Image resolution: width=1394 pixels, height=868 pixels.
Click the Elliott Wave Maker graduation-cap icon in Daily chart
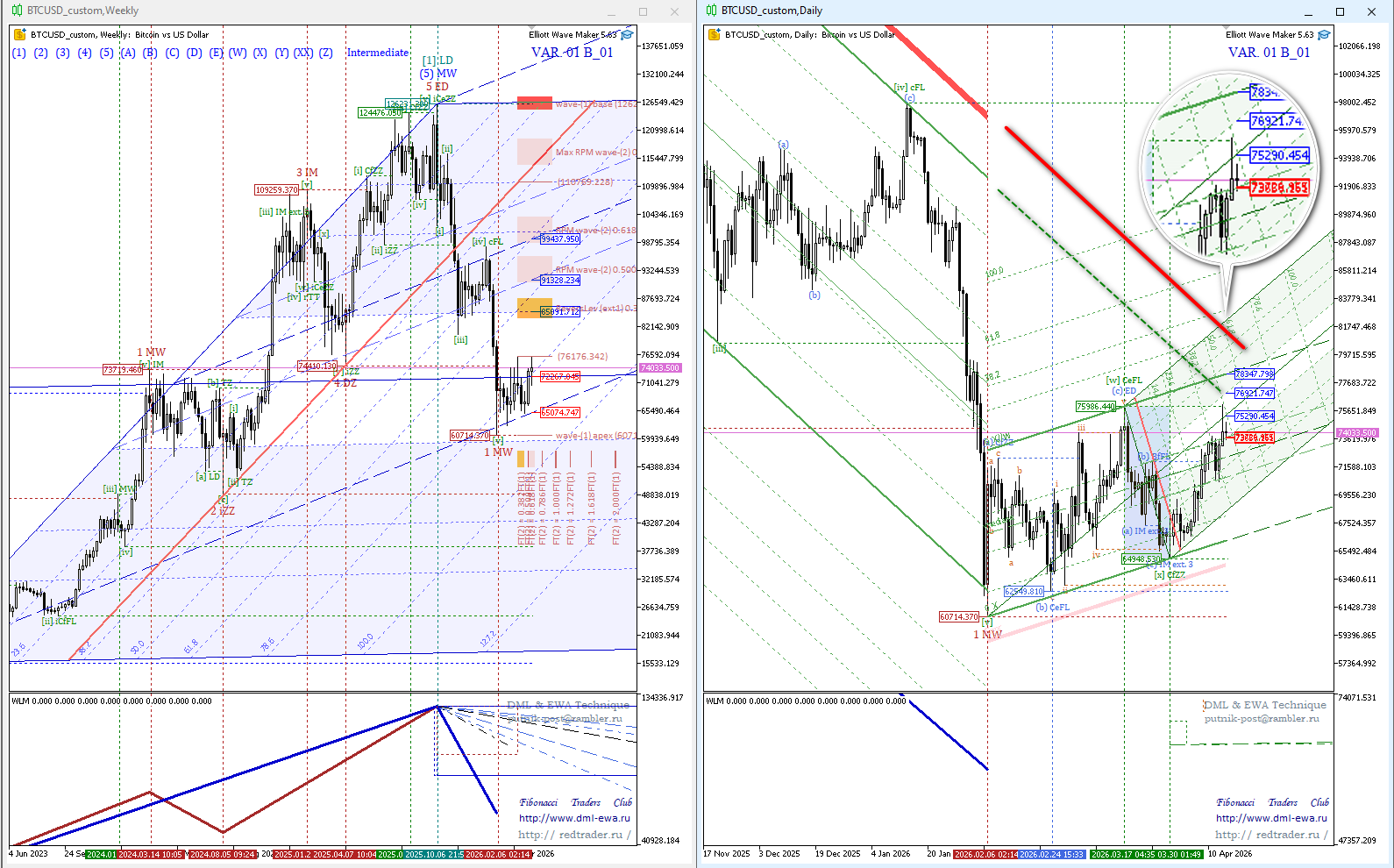pos(1324,35)
